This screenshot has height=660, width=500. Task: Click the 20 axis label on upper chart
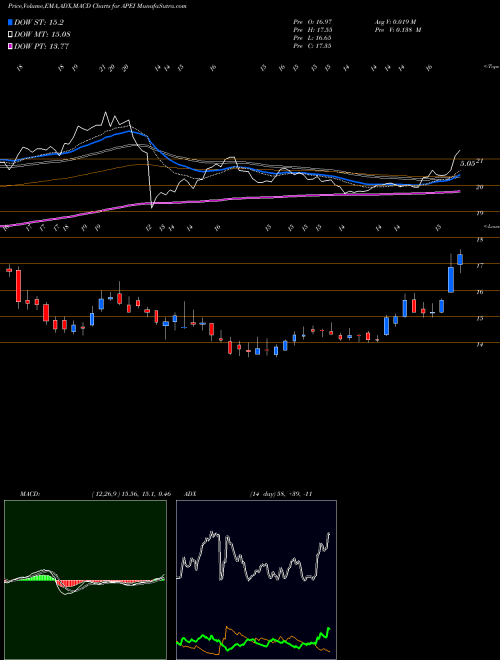[479, 187]
